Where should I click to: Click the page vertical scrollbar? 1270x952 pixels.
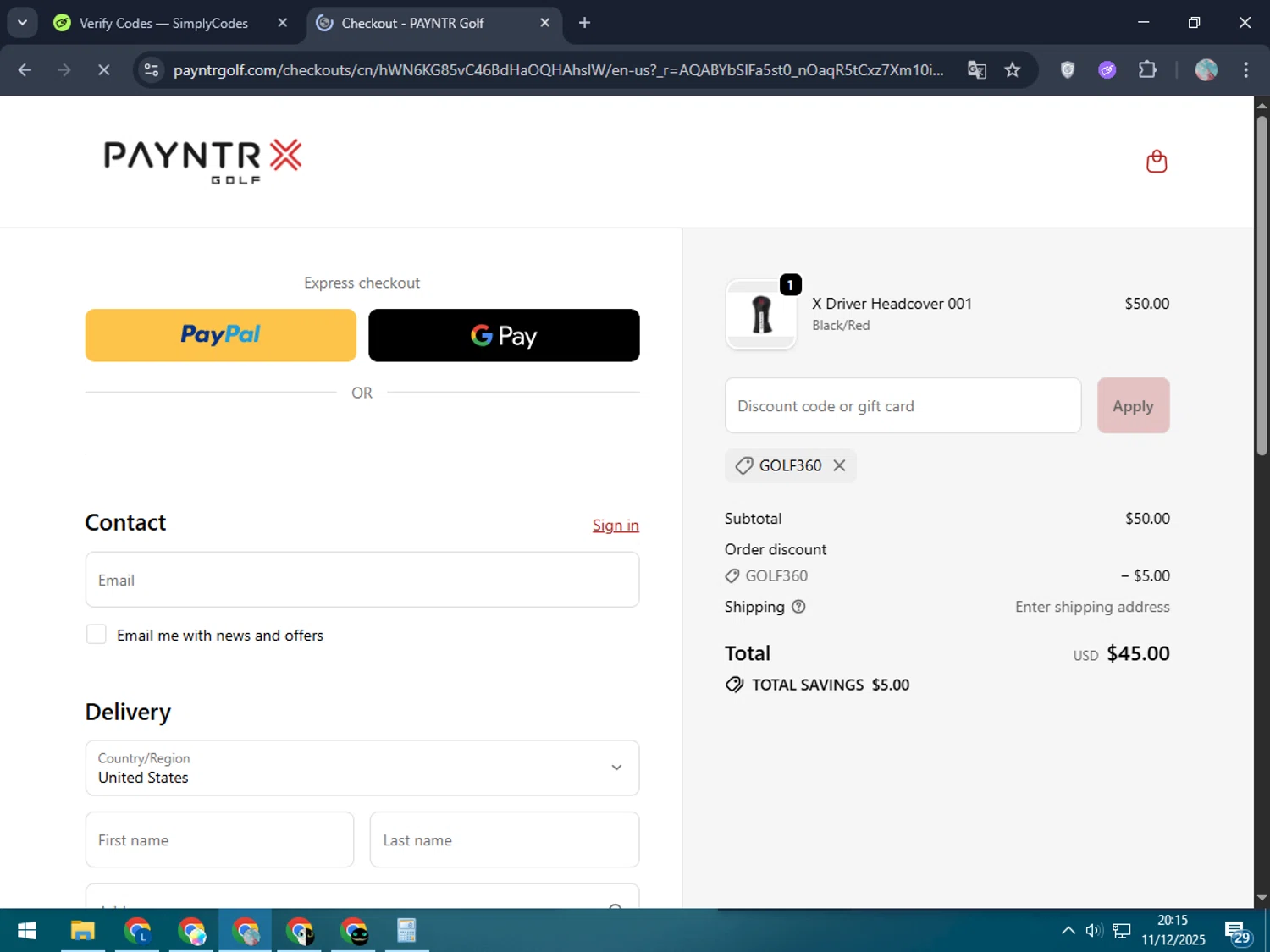coord(1262,285)
